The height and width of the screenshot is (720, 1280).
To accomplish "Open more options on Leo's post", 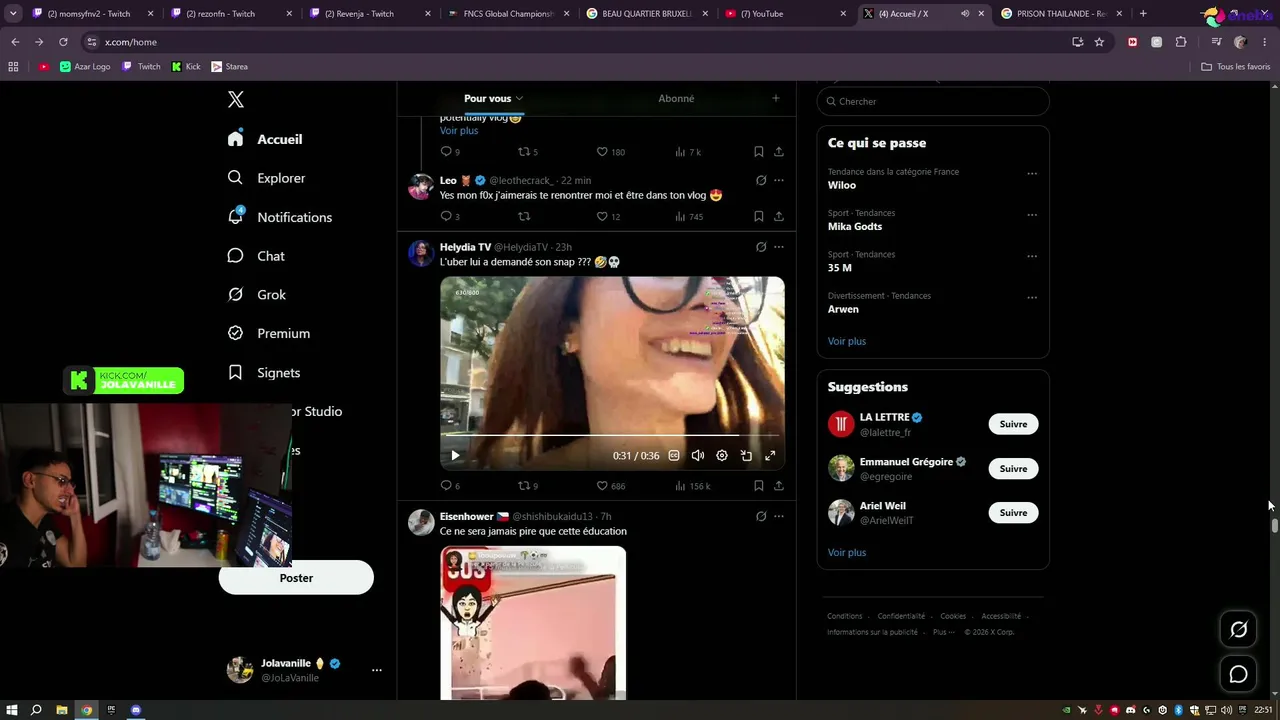I will [x=779, y=180].
